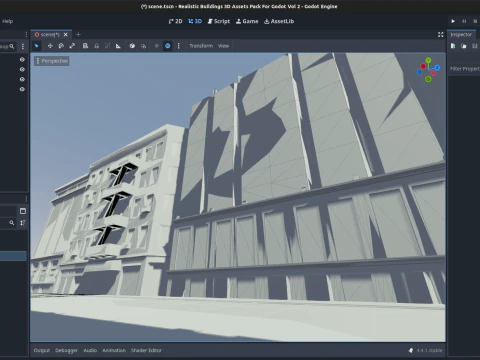
Task: Click the FileSystem filter files search field
Action: coord(8,223)
